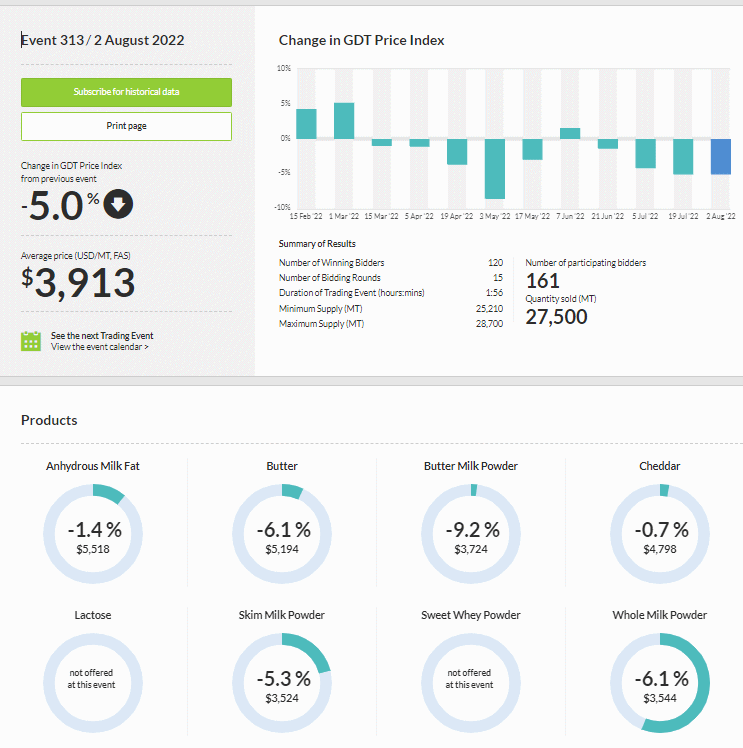Click the Event 313 / 2 August 2022 heading
743x748 pixels.
103,40
